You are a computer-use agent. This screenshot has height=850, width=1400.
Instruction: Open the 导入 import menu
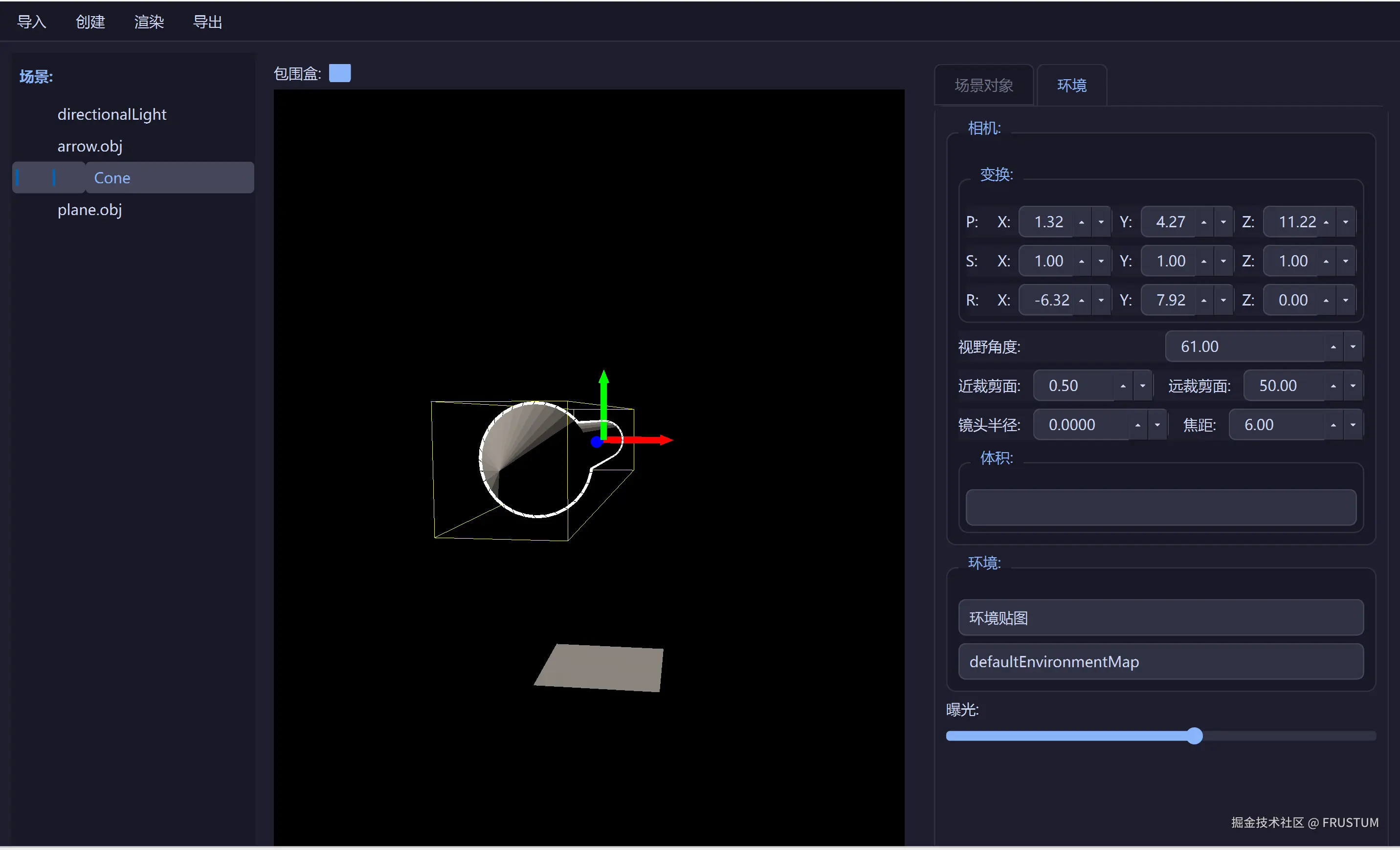pos(31,22)
